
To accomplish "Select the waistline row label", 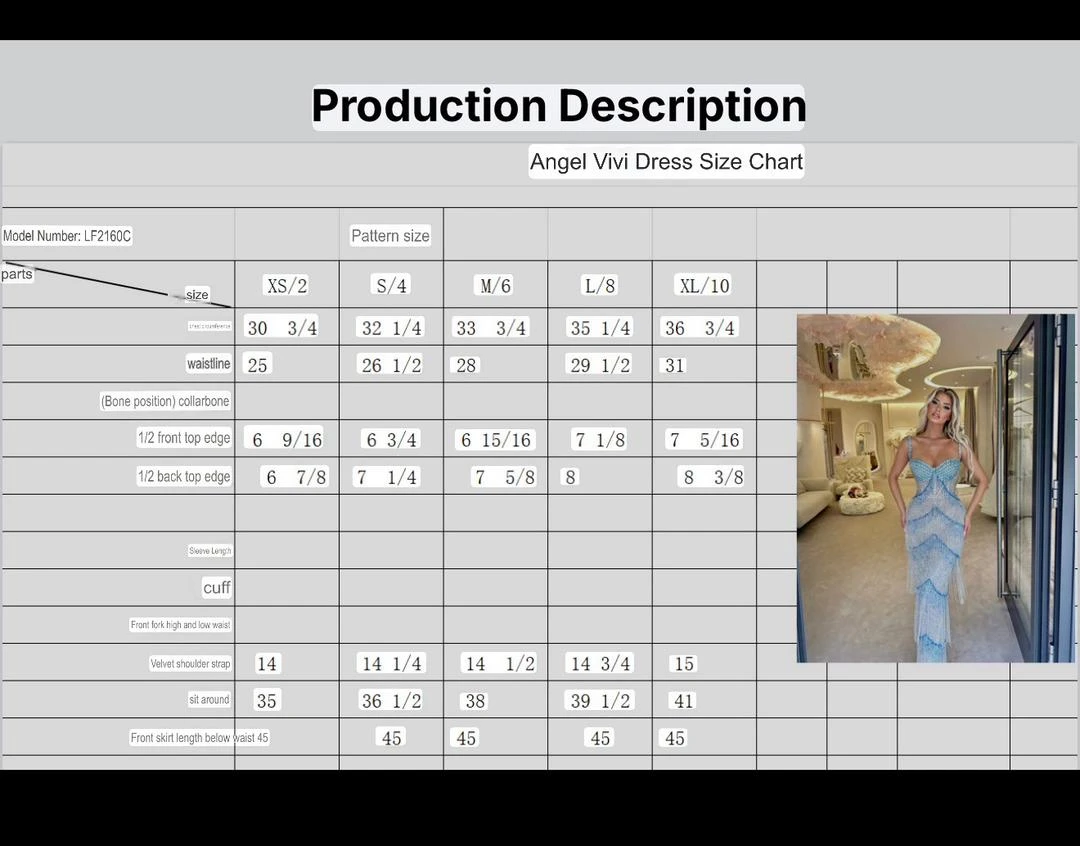I will tap(208, 364).
